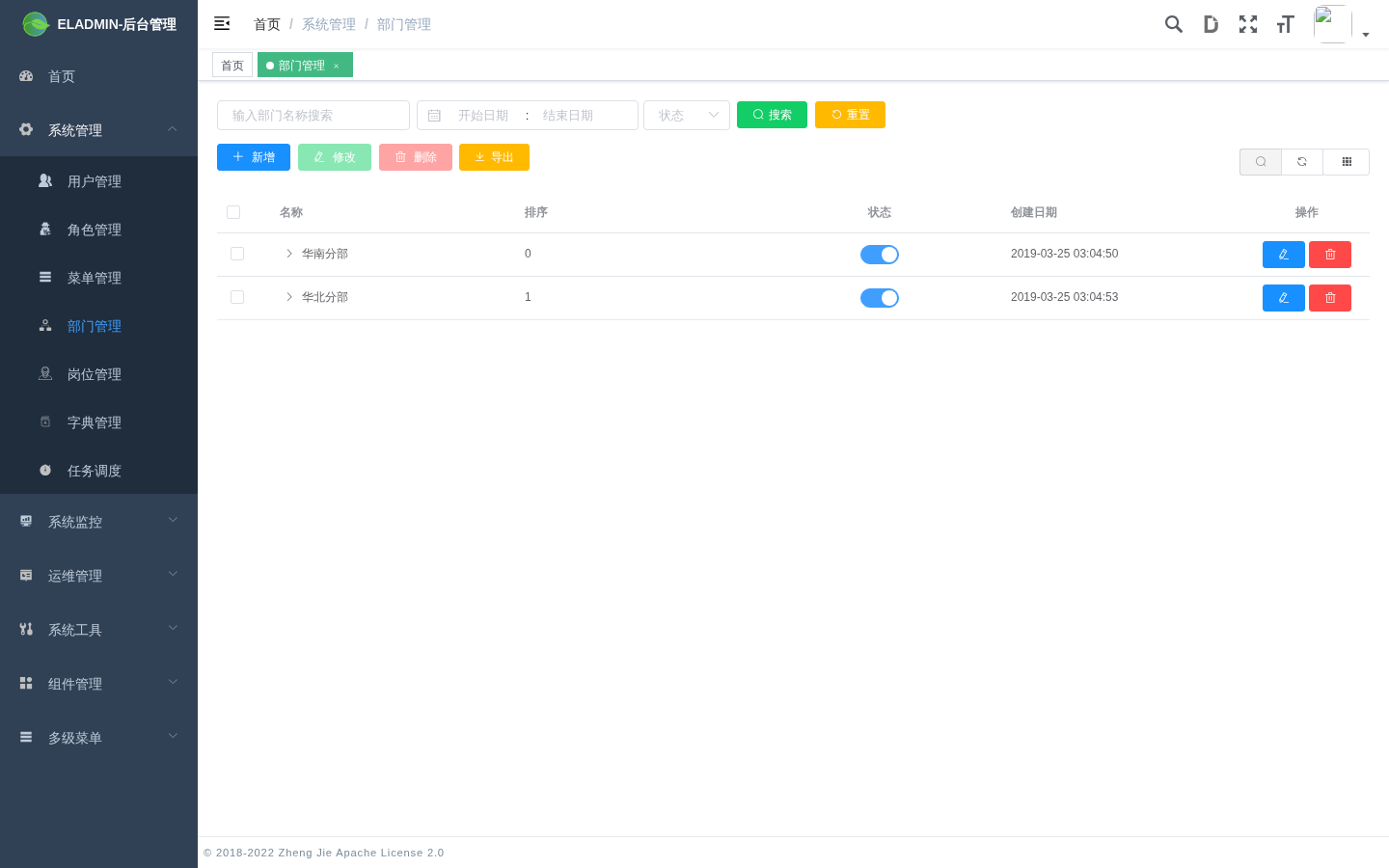Viewport: 1389px width, 868px height.
Task: Click the 开始日期 start date field
Action: coord(483,116)
